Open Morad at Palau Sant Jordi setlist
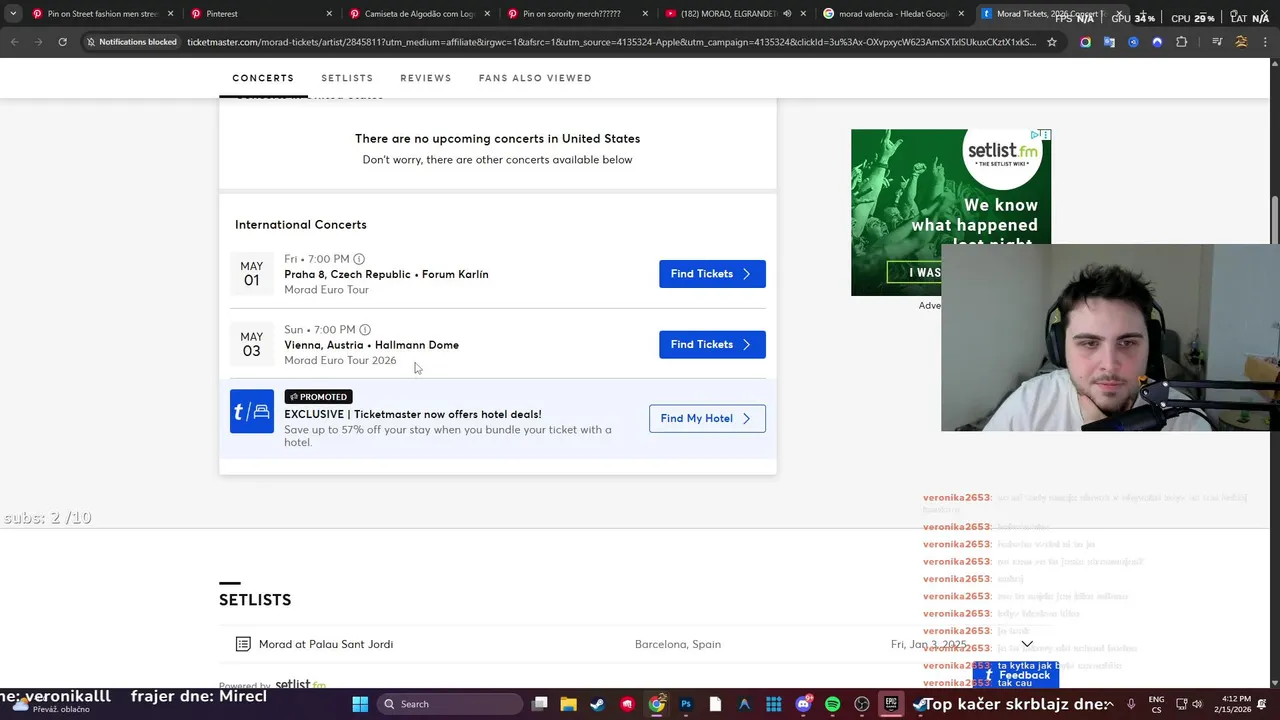Screen dimensions: 1280x720 click(x=326, y=644)
